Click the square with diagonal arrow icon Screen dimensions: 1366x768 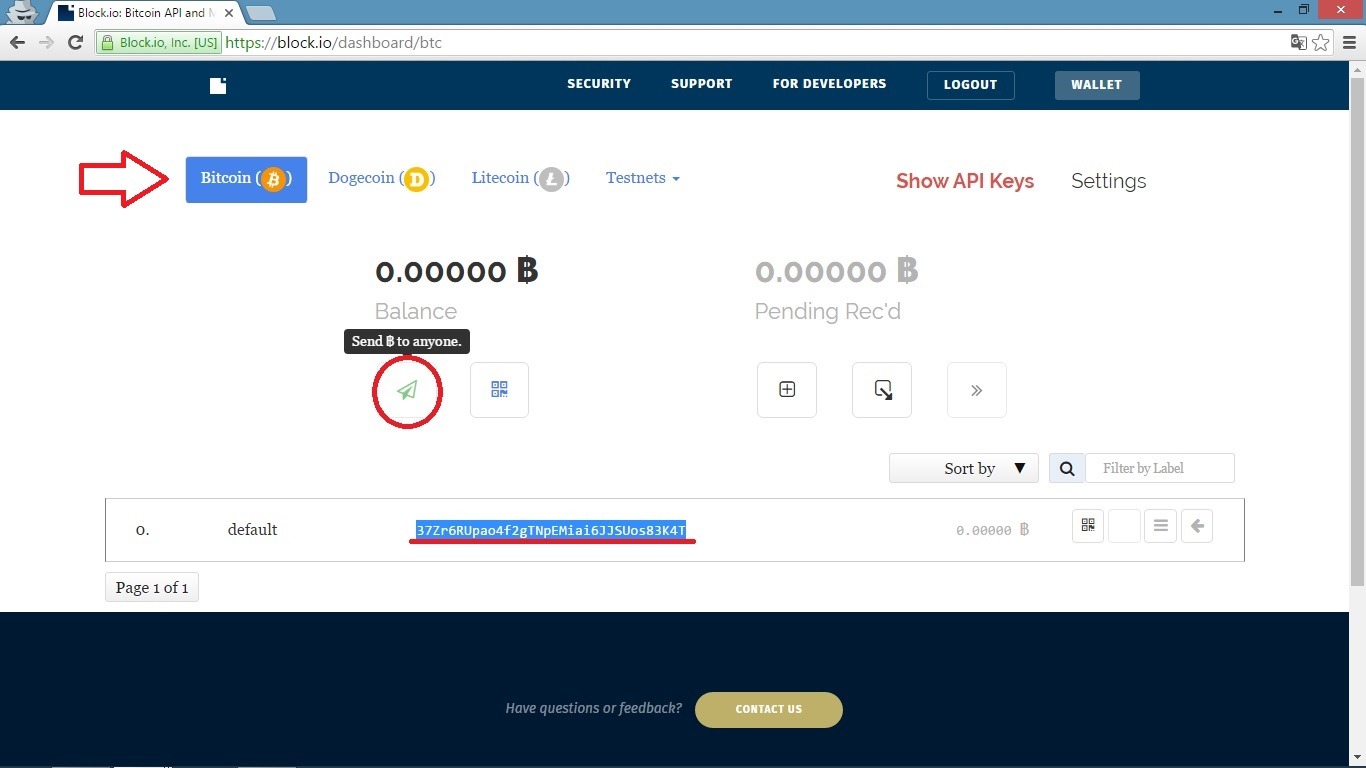pyautogui.click(x=882, y=390)
